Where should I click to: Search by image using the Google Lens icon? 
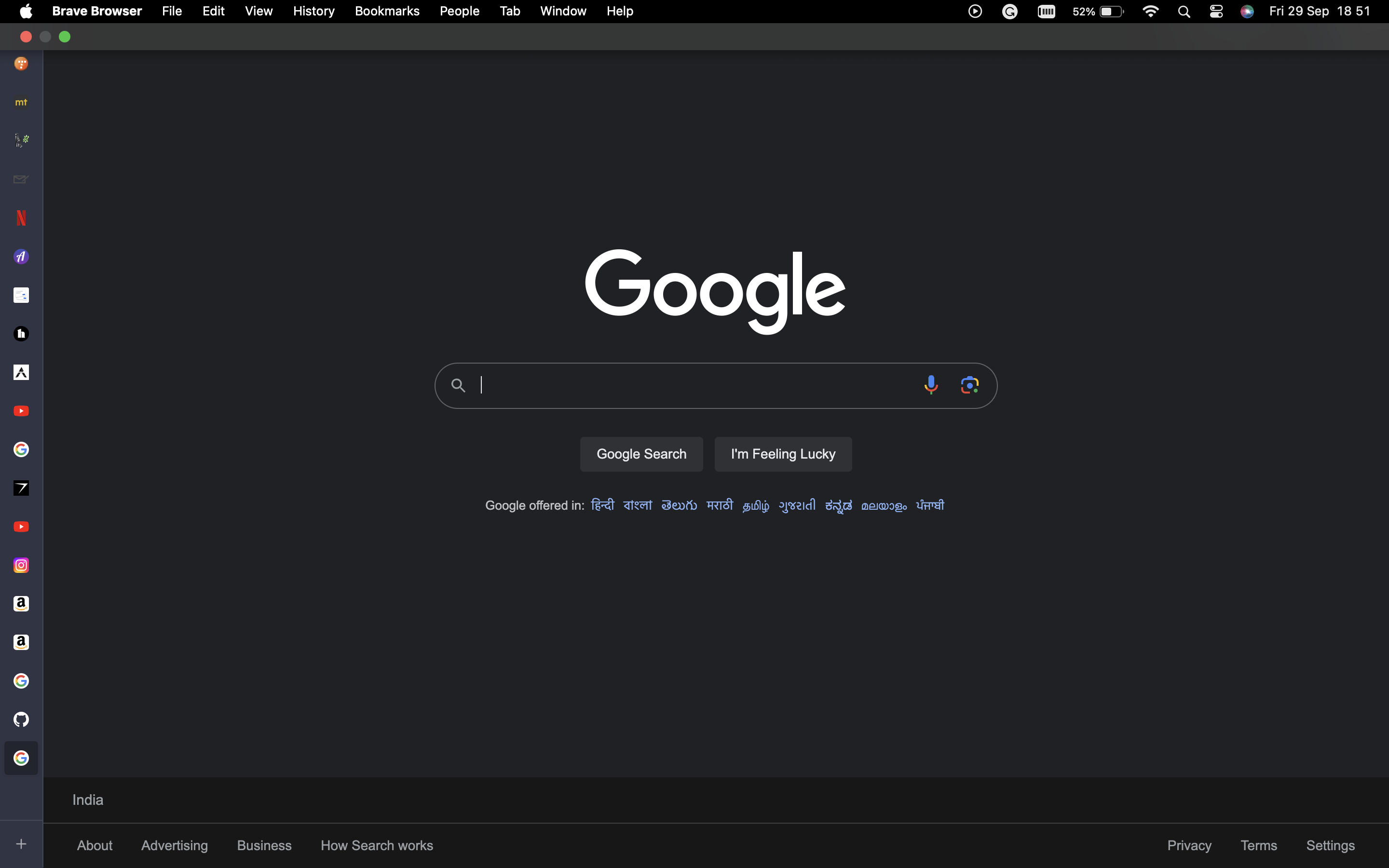pos(969,385)
